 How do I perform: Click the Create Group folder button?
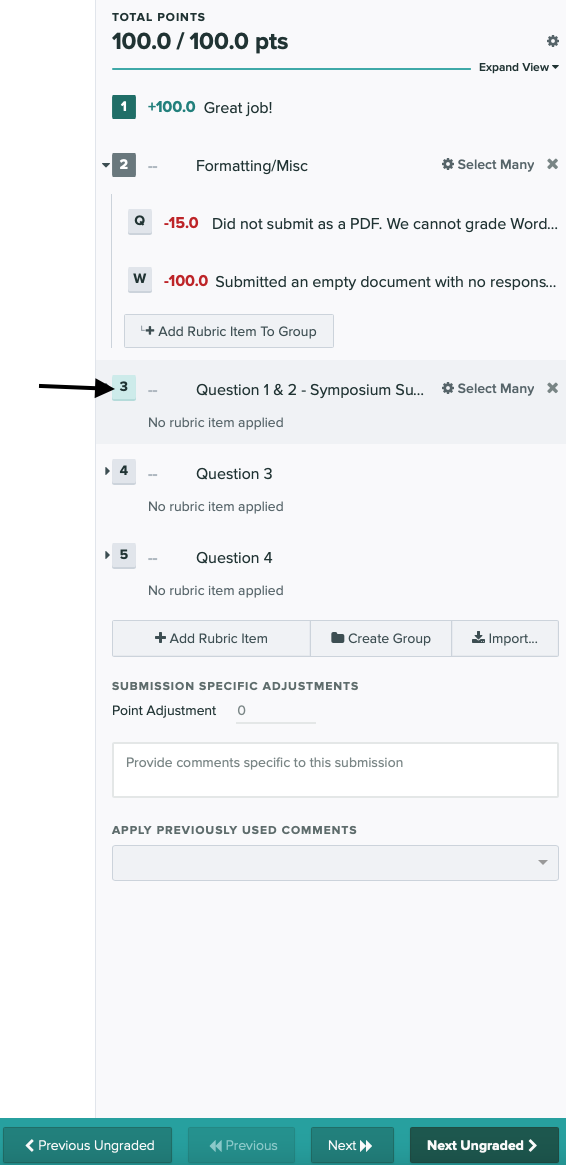coord(381,638)
